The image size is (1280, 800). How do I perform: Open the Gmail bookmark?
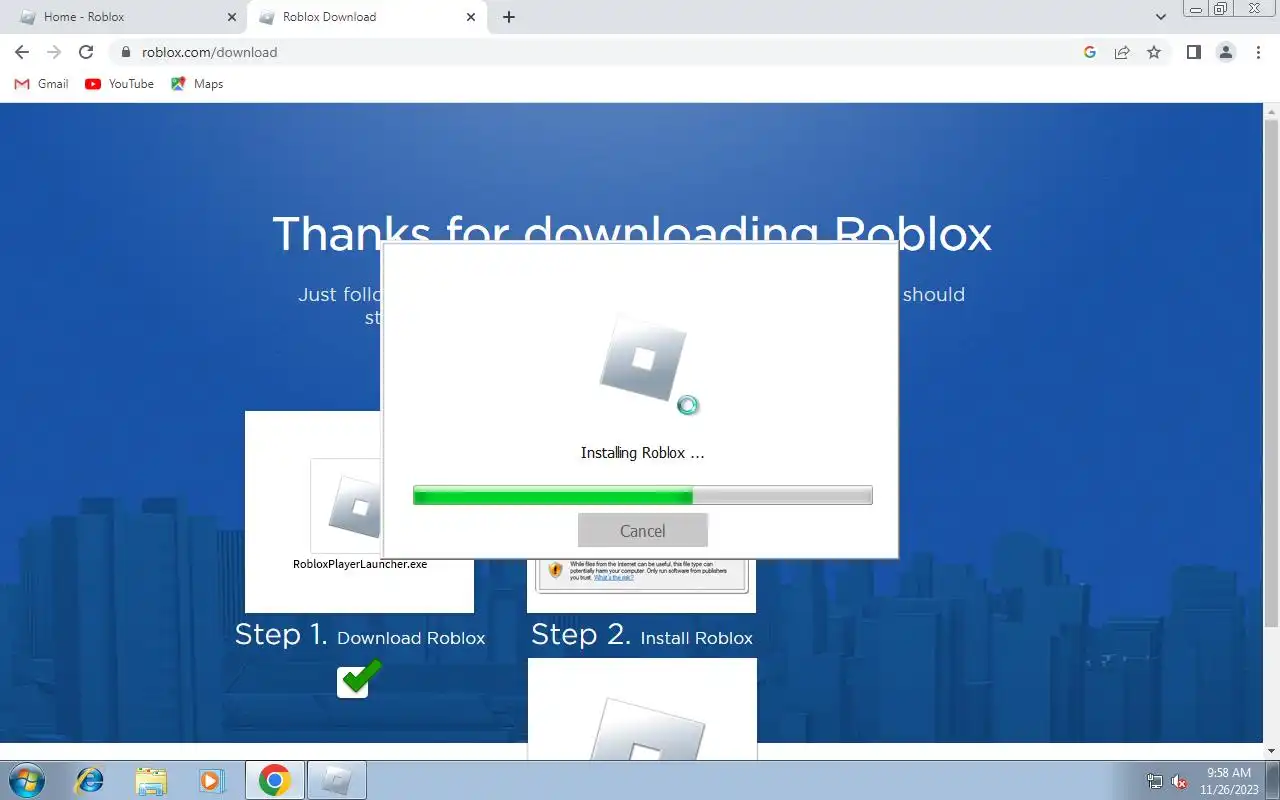click(x=42, y=84)
